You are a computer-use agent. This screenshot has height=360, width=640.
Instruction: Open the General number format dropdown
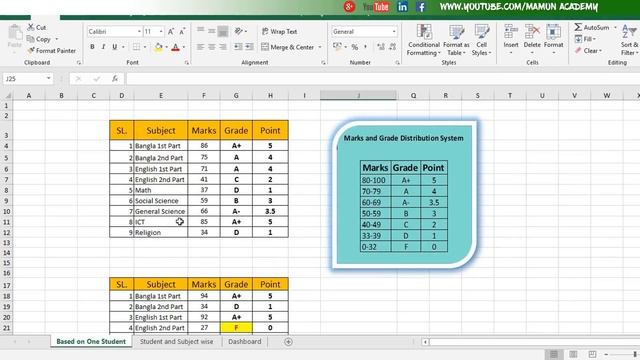point(393,31)
